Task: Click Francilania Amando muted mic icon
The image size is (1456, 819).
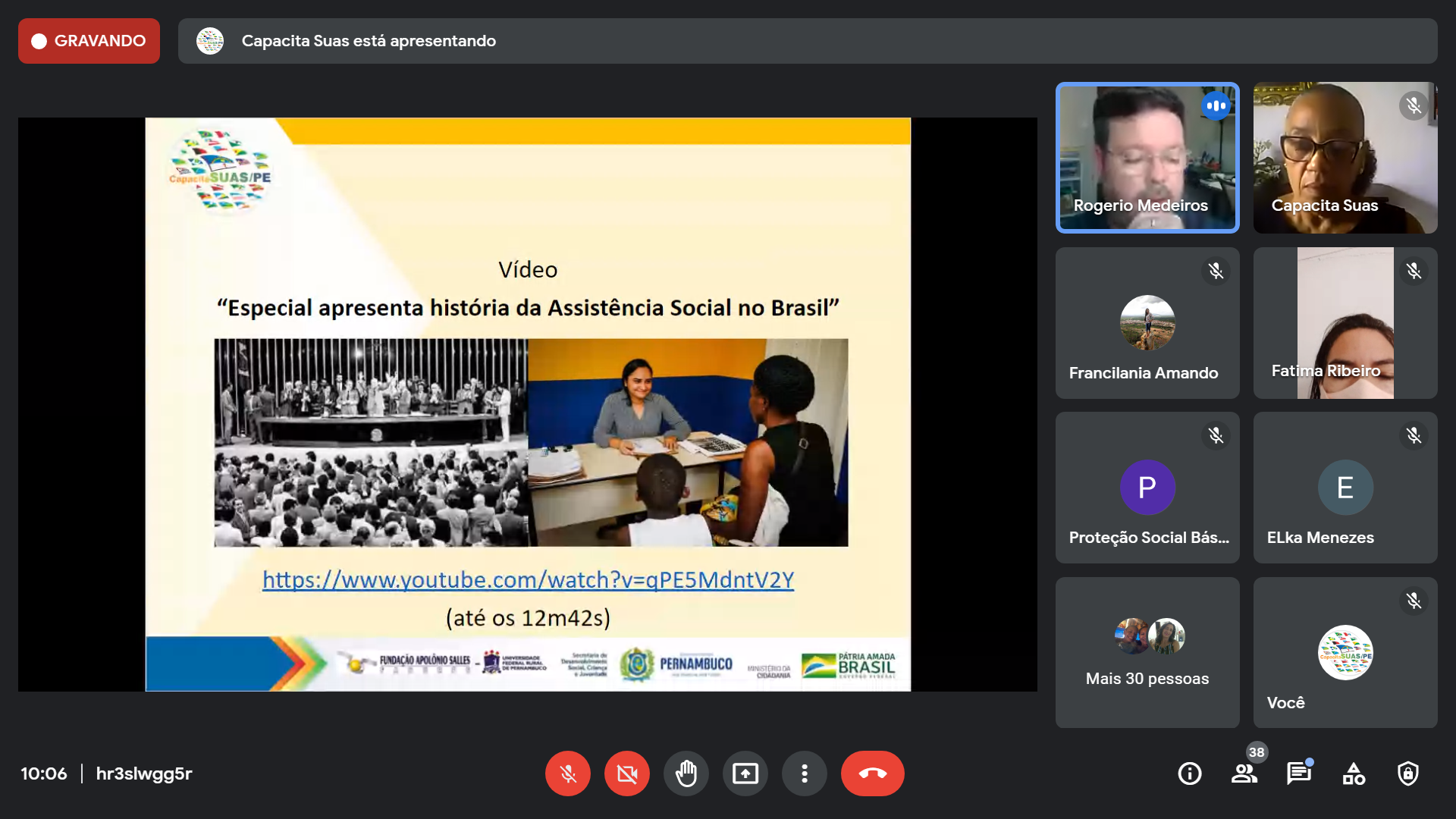Action: click(x=1216, y=271)
